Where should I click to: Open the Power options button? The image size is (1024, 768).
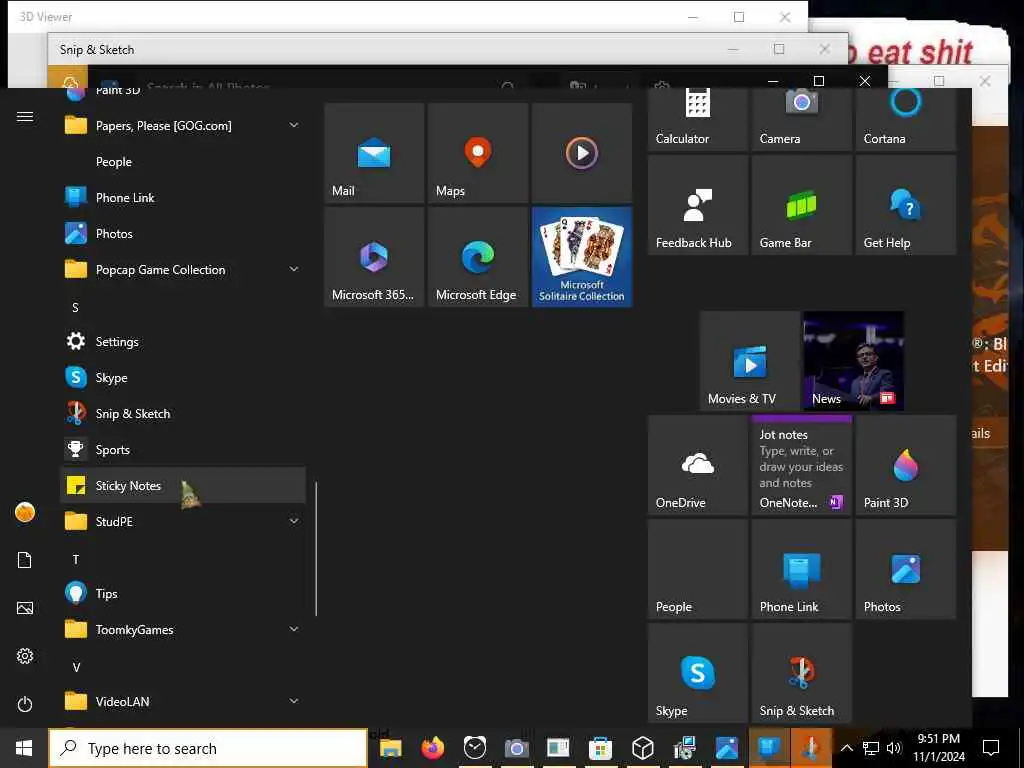(x=25, y=704)
